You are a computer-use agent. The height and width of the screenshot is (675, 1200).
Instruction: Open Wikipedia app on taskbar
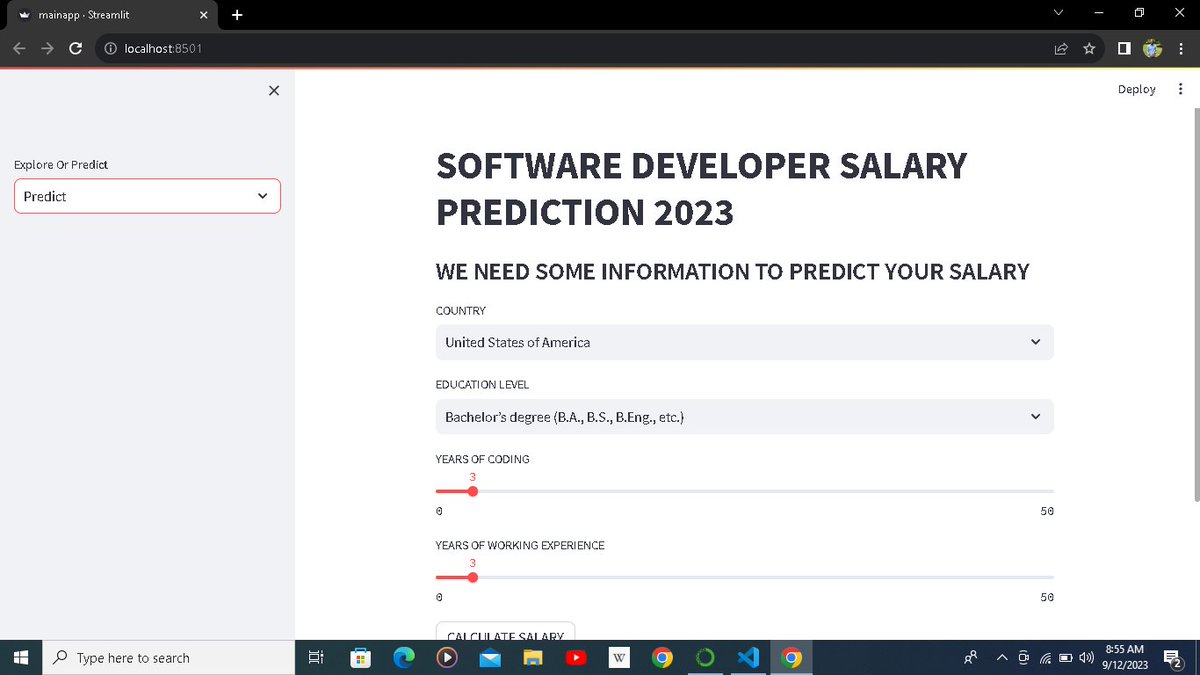point(619,657)
